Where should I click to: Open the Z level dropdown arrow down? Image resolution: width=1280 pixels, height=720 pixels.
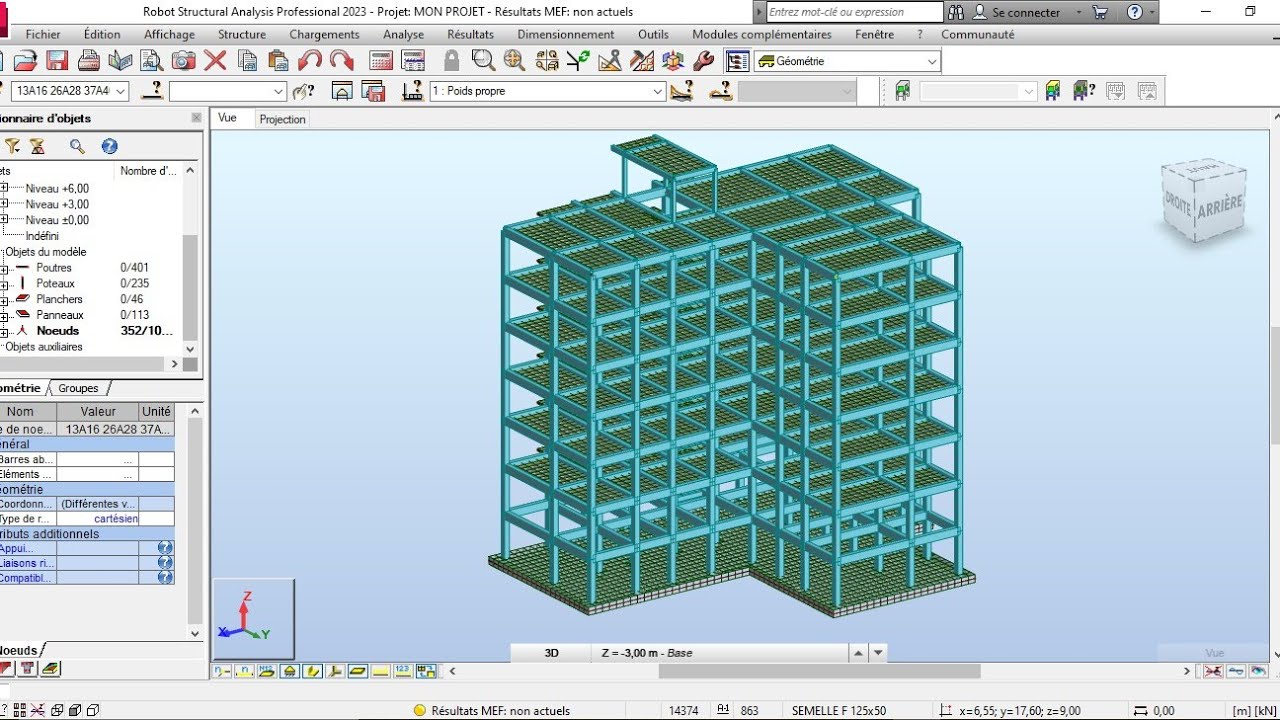coord(878,653)
